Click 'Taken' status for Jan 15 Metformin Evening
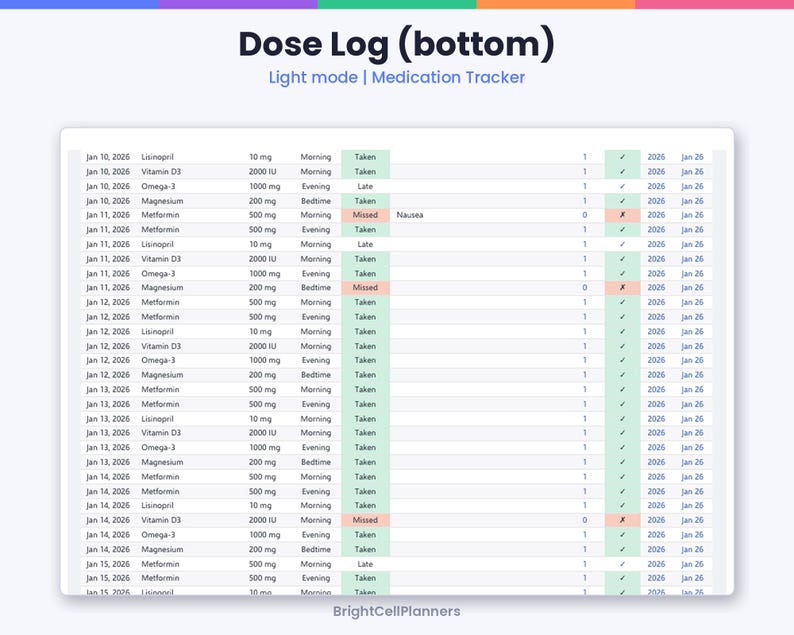 point(365,578)
